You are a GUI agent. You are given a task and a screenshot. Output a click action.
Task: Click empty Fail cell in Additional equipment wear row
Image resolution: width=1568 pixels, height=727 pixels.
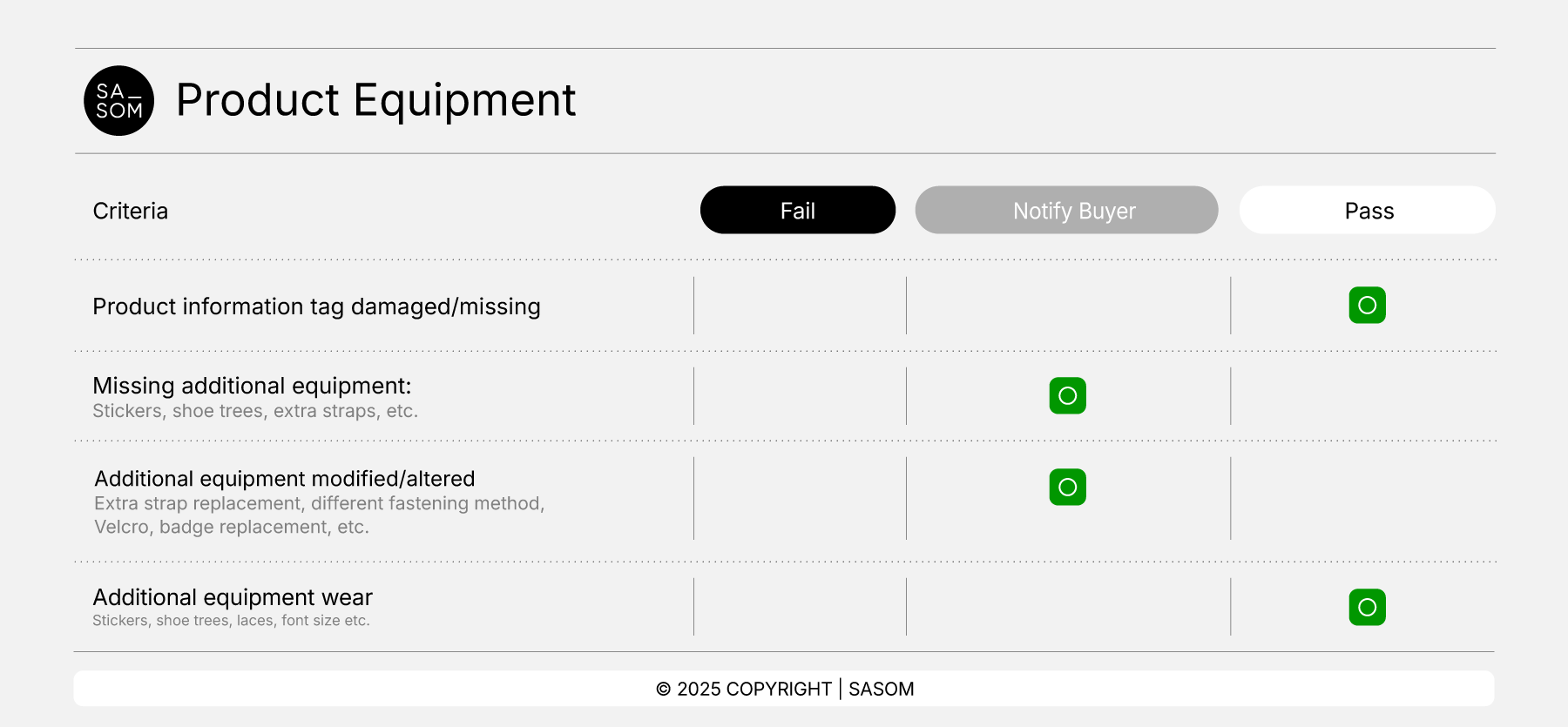coord(800,608)
